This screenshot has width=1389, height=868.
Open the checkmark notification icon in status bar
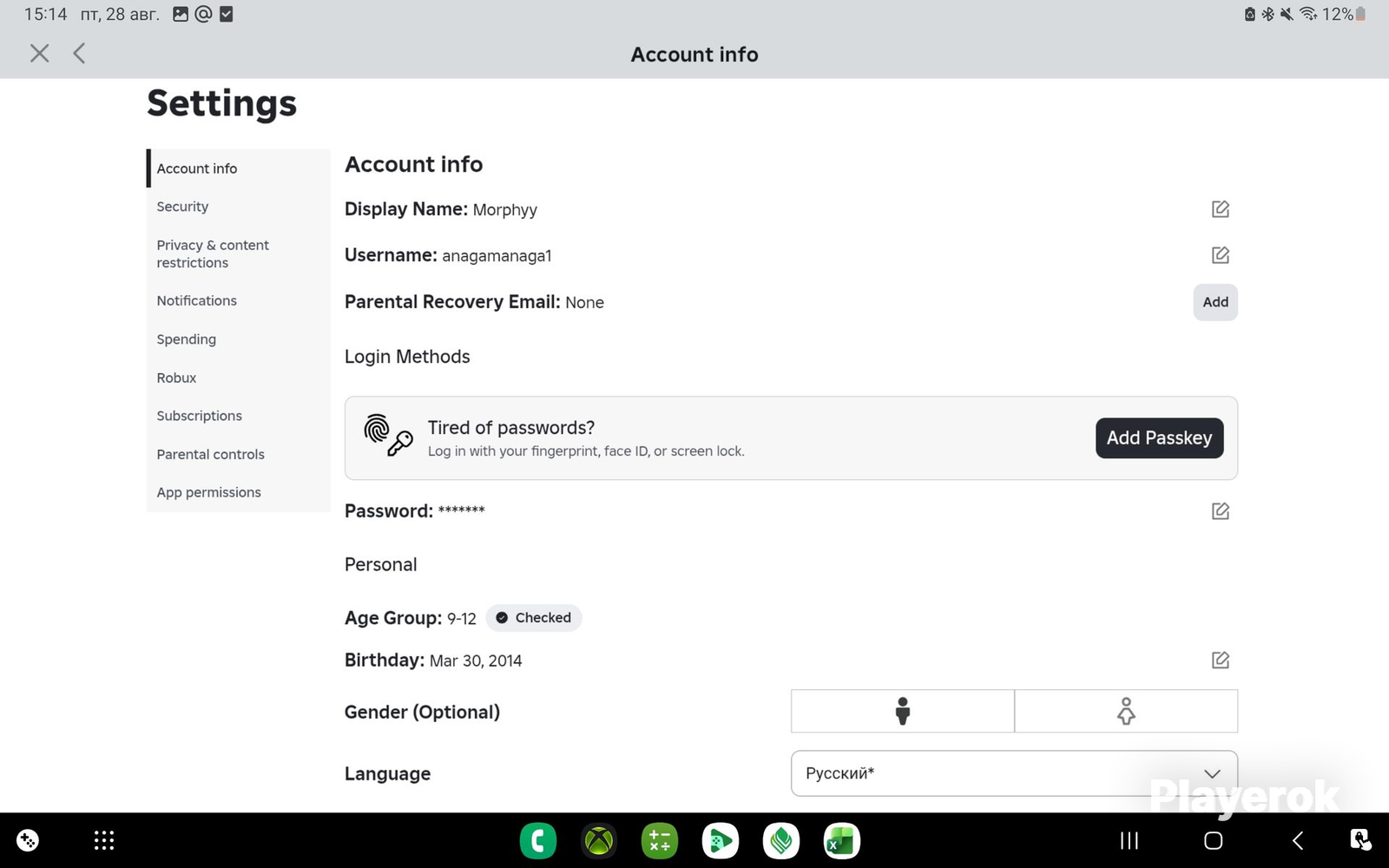(227, 14)
